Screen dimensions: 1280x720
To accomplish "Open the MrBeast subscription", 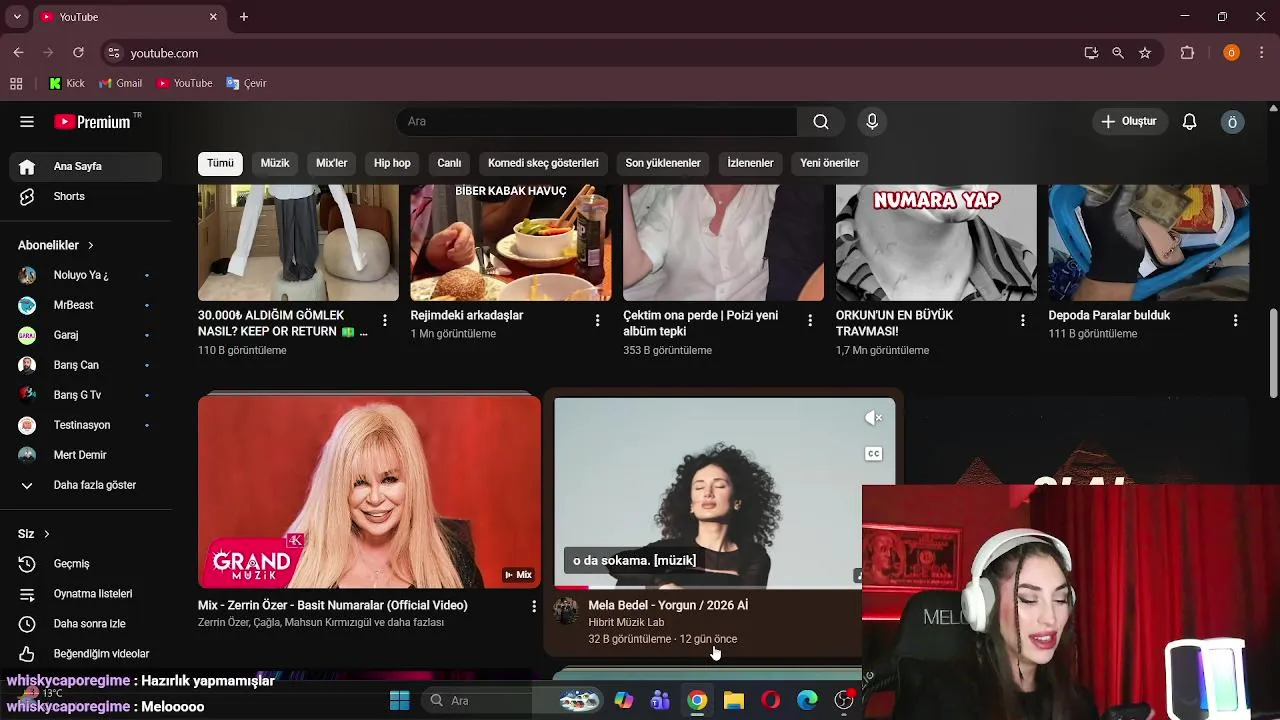I will 85,305.
